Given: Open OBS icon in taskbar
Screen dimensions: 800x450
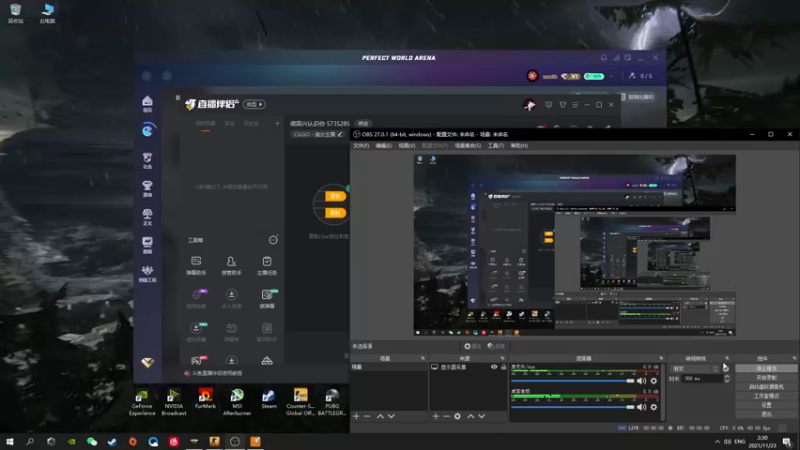Looking at the screenshot, I should (x=235, y=441).
